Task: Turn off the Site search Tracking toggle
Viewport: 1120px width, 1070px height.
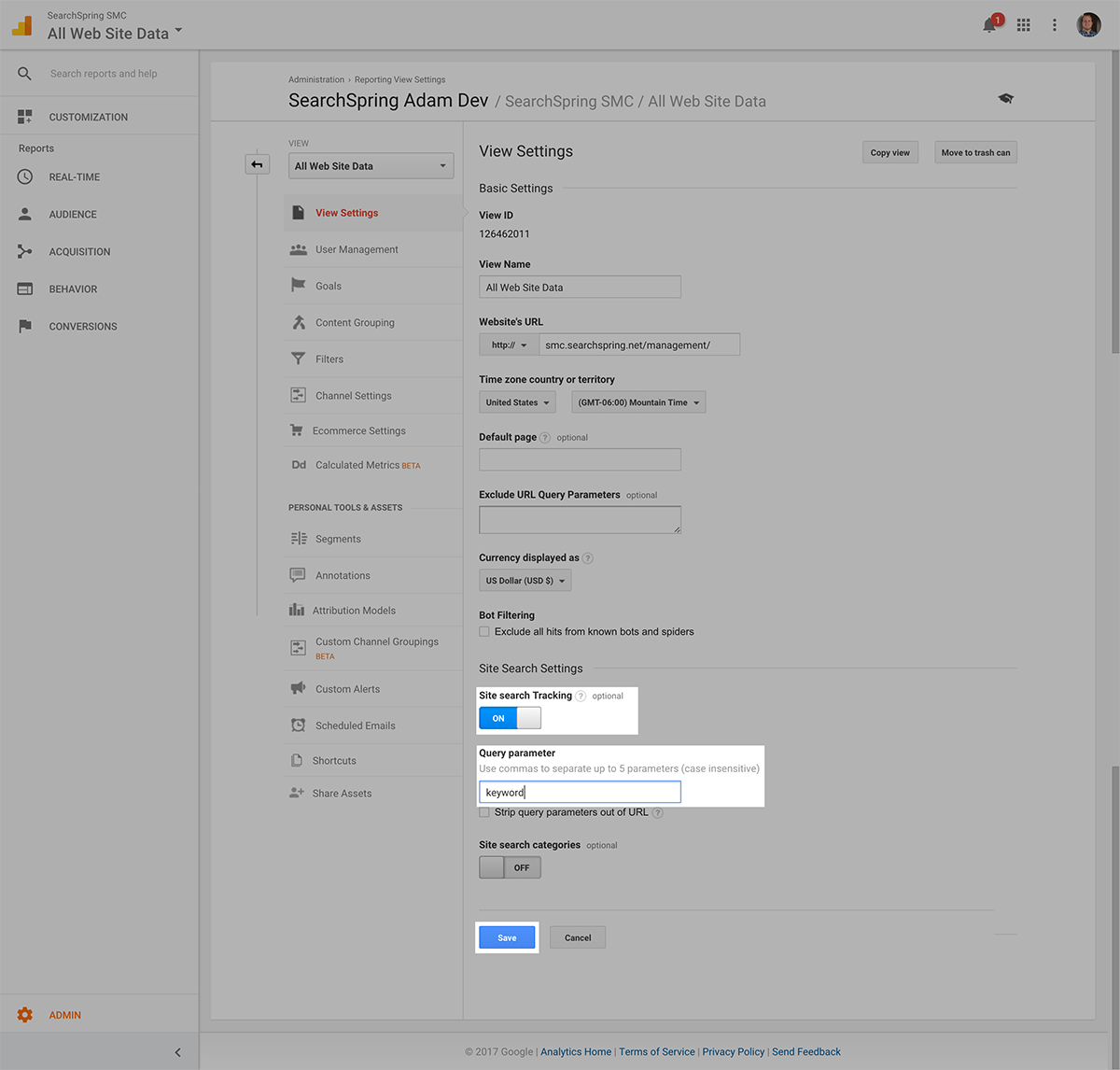Action: pos(510,718)
